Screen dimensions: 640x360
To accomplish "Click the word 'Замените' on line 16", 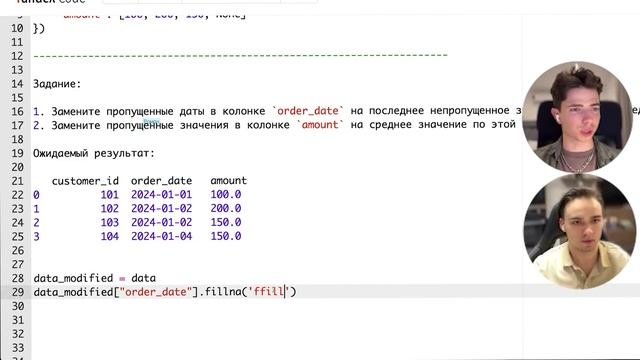I will pos(76,111).
